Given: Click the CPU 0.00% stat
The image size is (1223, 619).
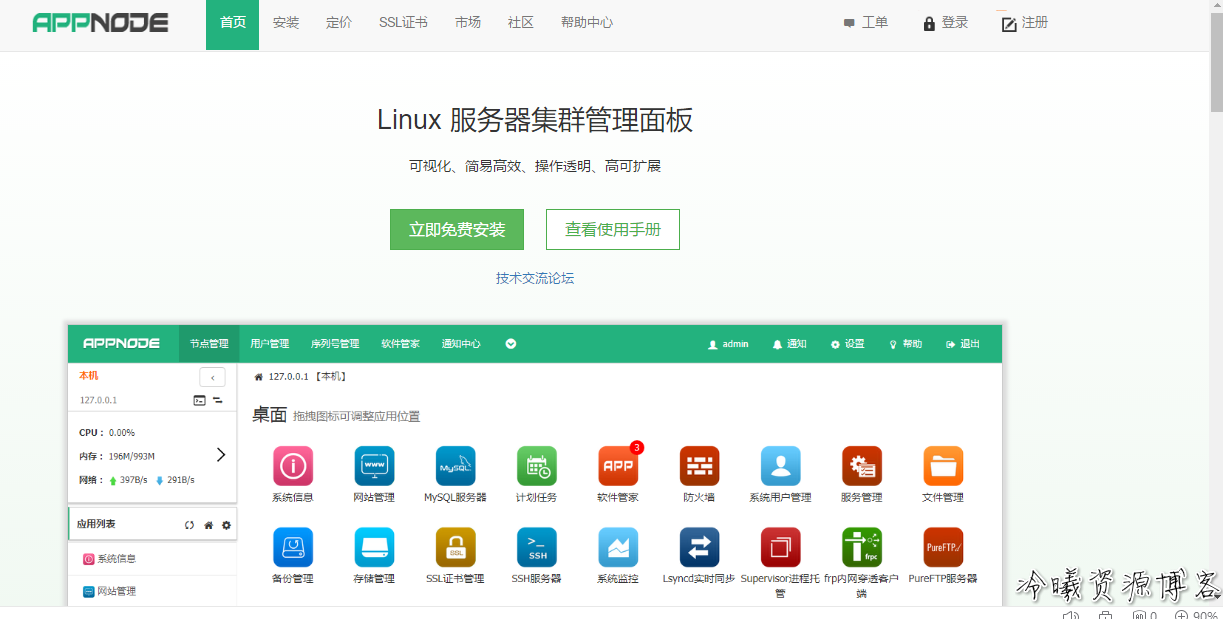Looking at the screenshot, I should click(x=107, y=433).
